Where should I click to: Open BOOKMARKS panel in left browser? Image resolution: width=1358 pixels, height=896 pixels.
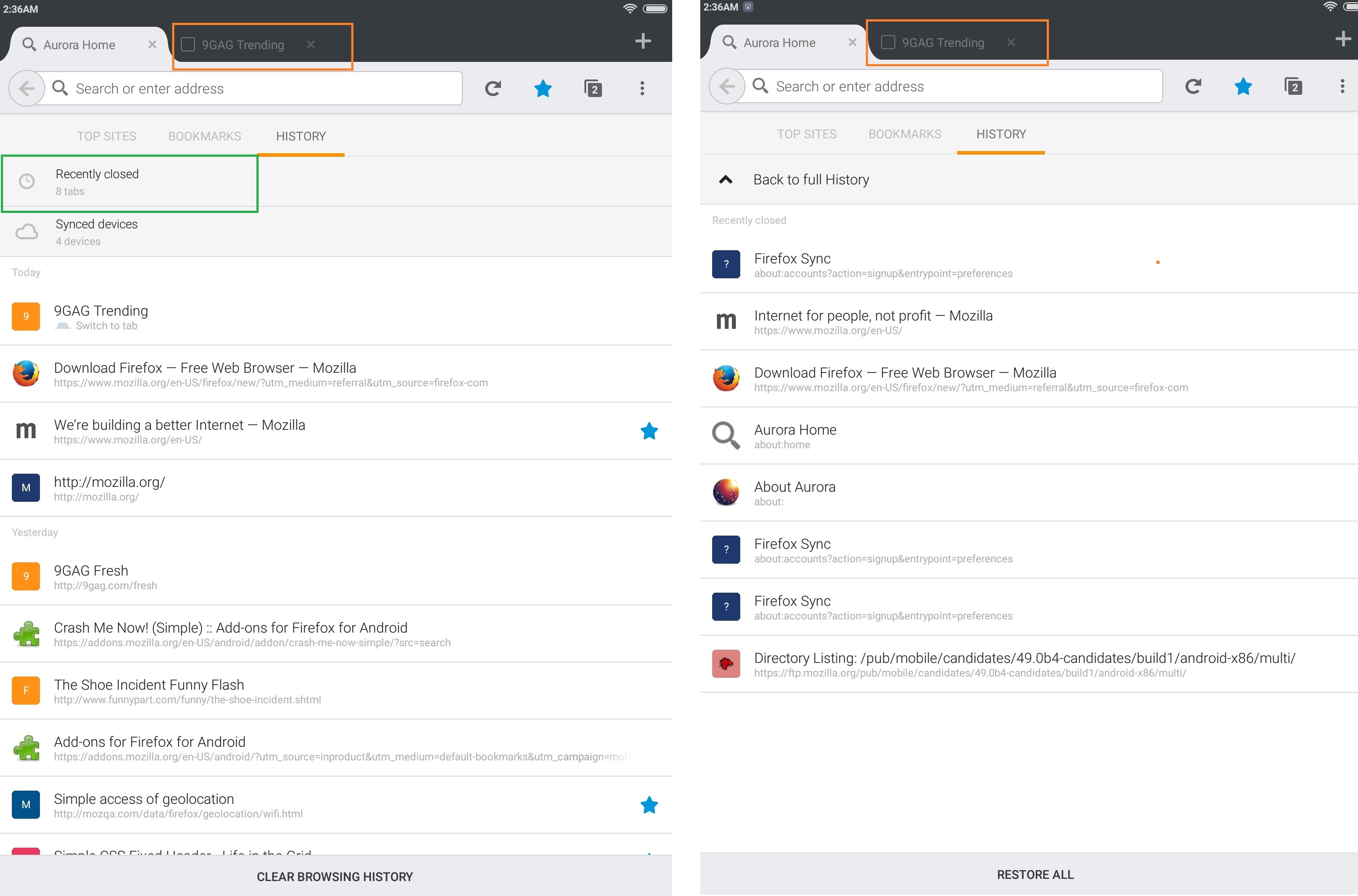[205, 136]
